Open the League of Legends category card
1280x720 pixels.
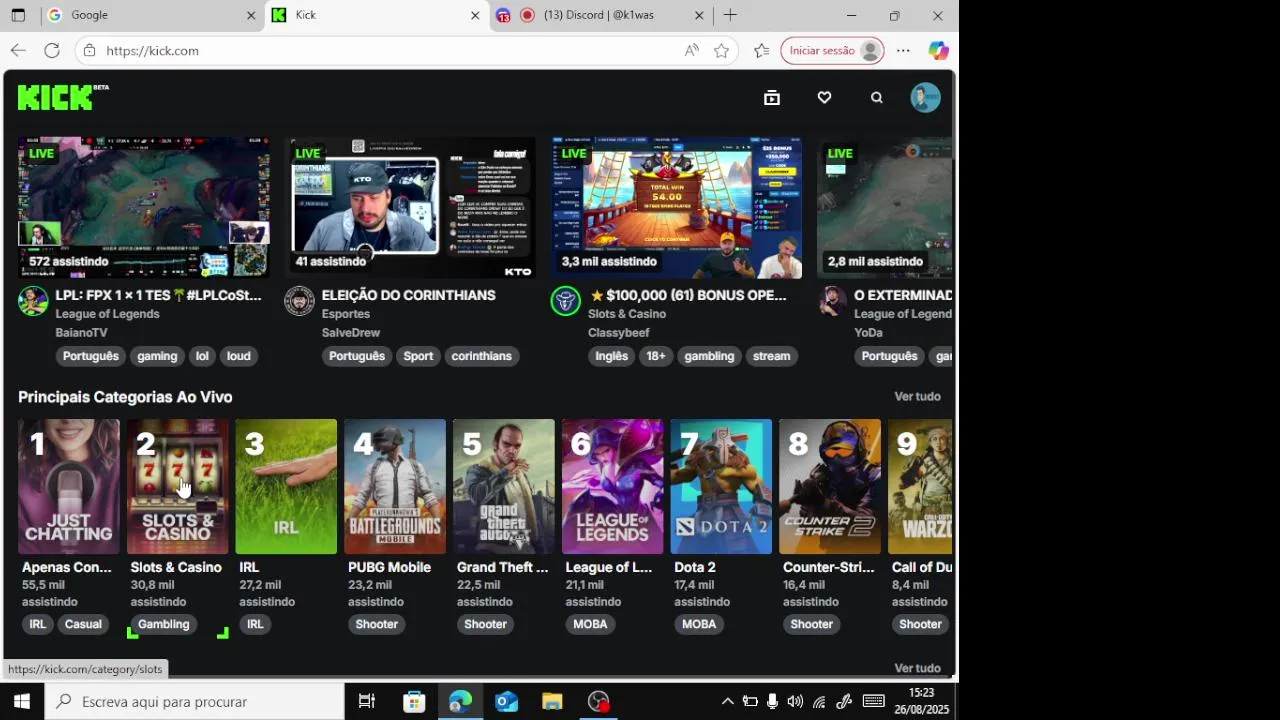[x=612, y=486]
